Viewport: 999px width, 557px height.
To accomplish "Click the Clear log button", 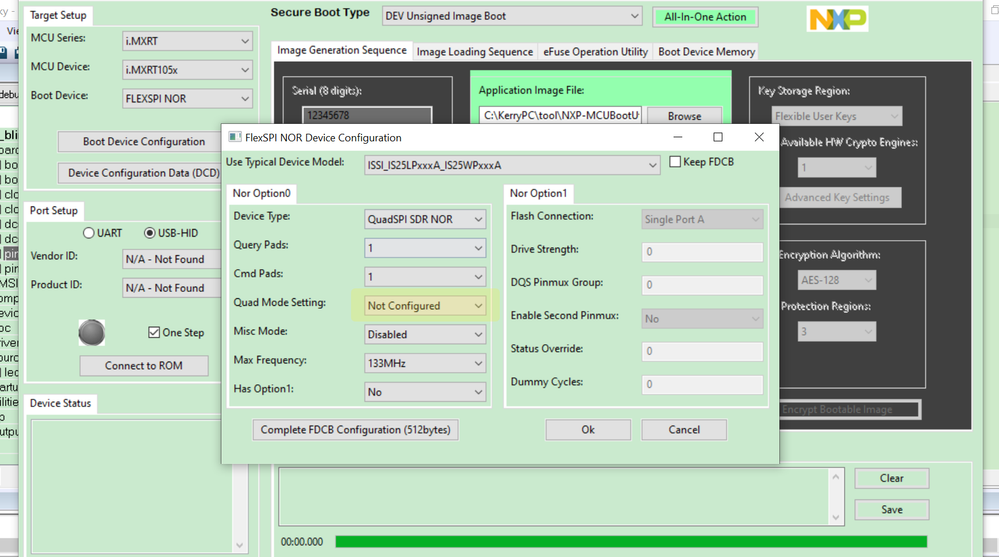I will 892,478.
